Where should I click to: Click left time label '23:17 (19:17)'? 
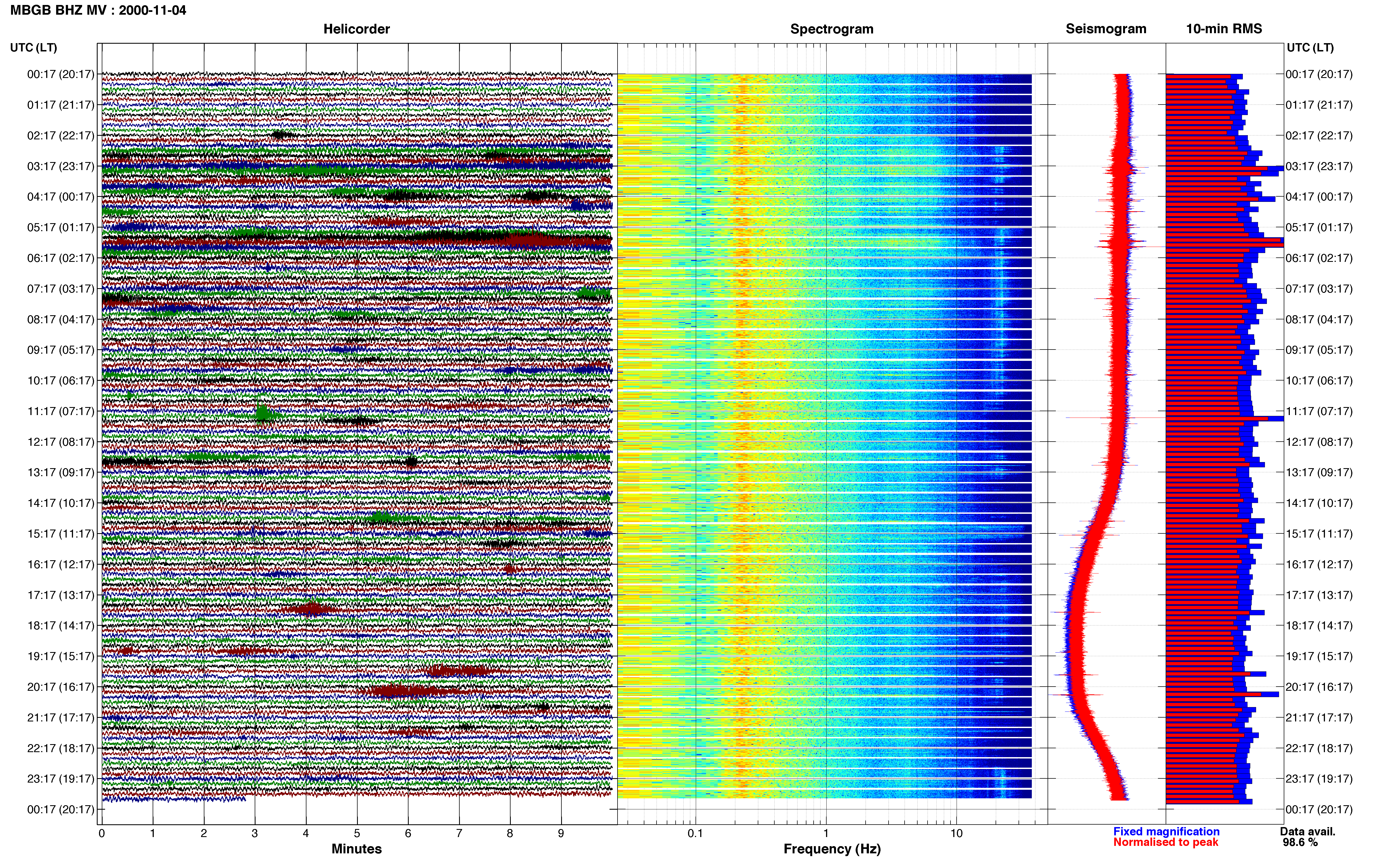pyautogui.click(x=61, y=778)
